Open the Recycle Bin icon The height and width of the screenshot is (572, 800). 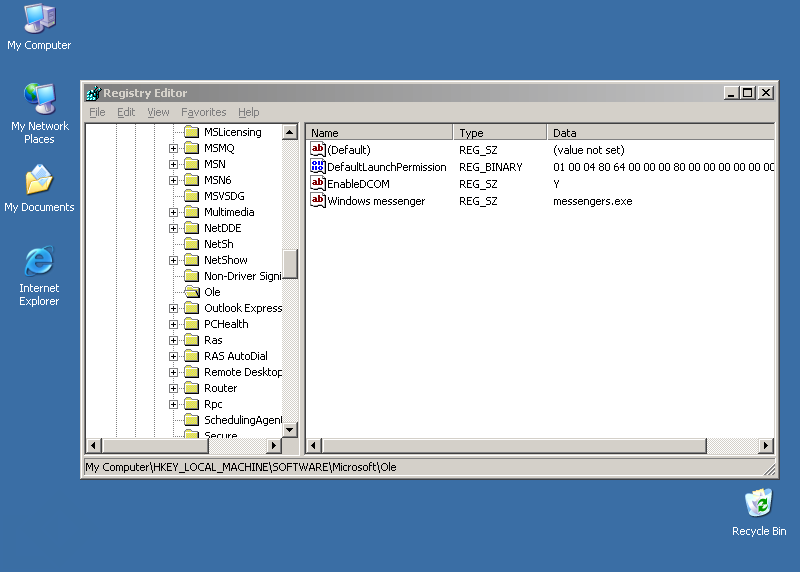(x=759, y=512)
